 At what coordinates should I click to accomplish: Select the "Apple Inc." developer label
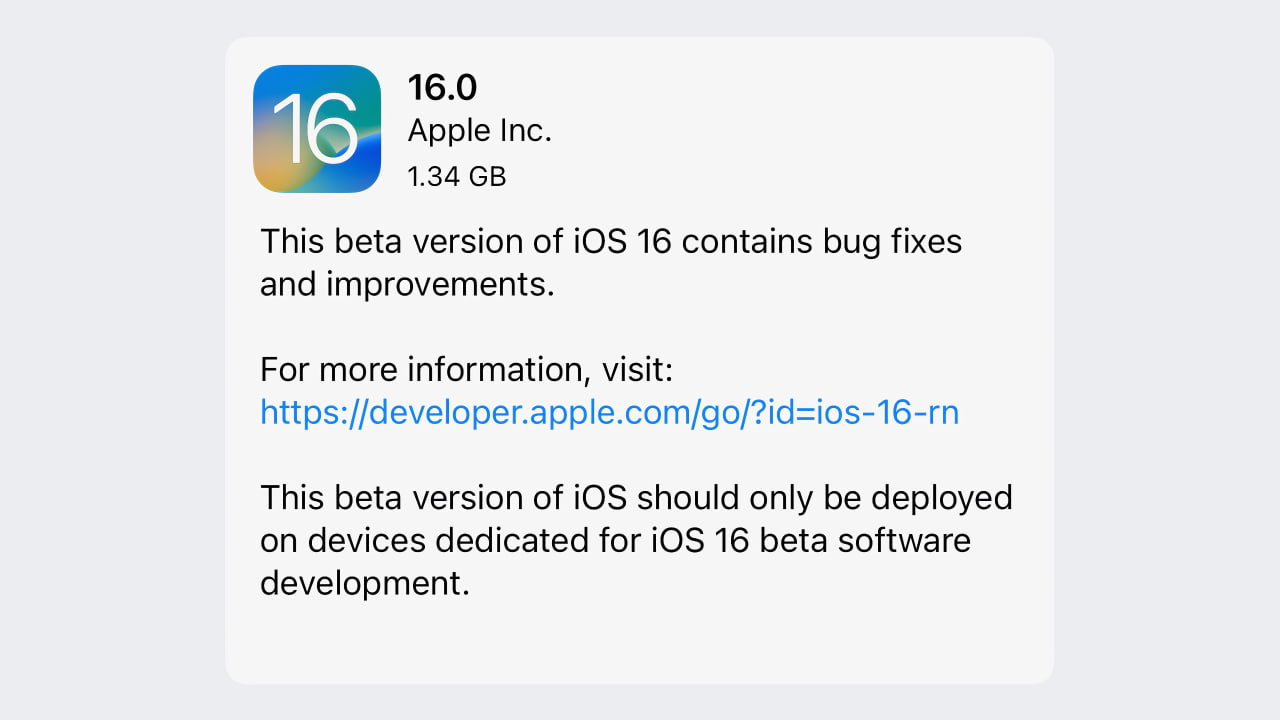479,131
